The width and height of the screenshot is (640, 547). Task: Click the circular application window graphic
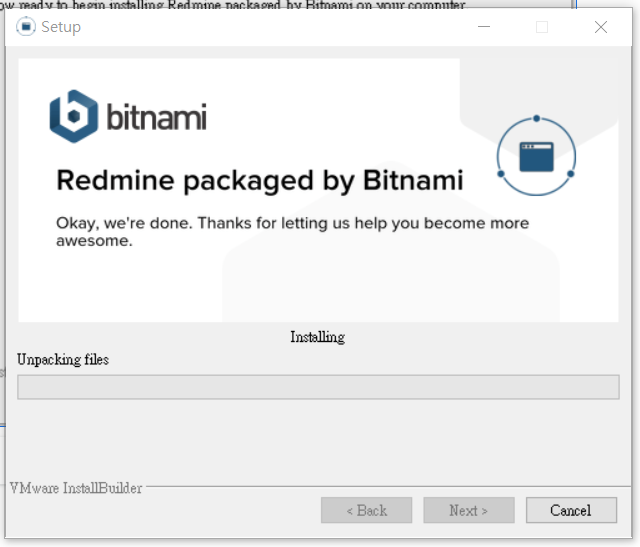point(536,156)
